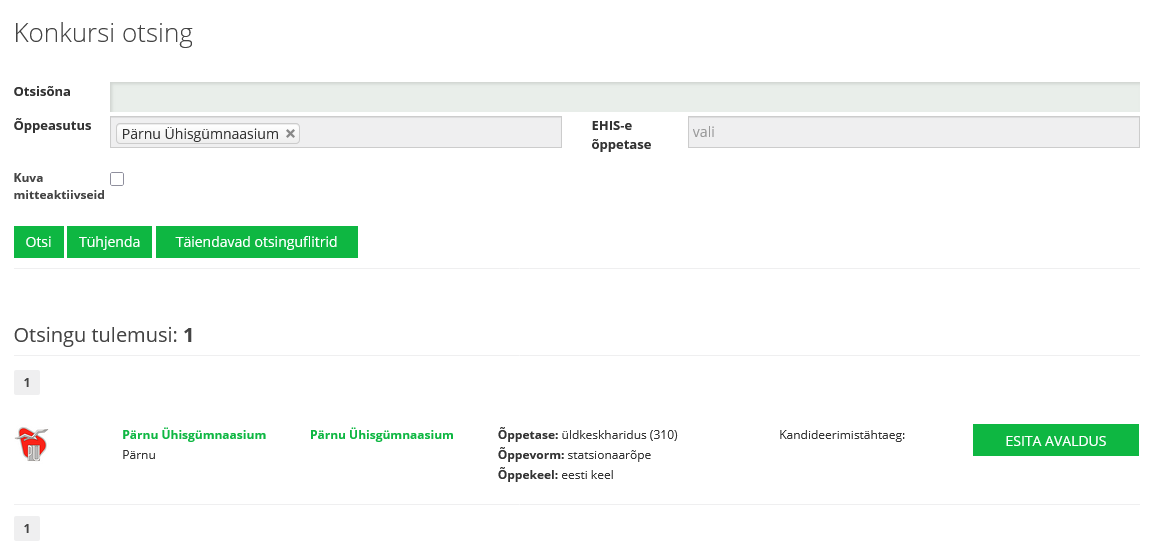Click the red school logo in results
Image resolution: width=1153 pixels, height=549 pixels.
[x=33, y=444]
